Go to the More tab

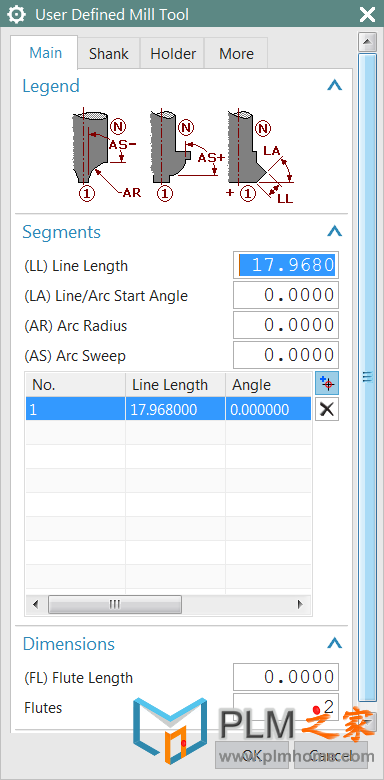(236, 54)
